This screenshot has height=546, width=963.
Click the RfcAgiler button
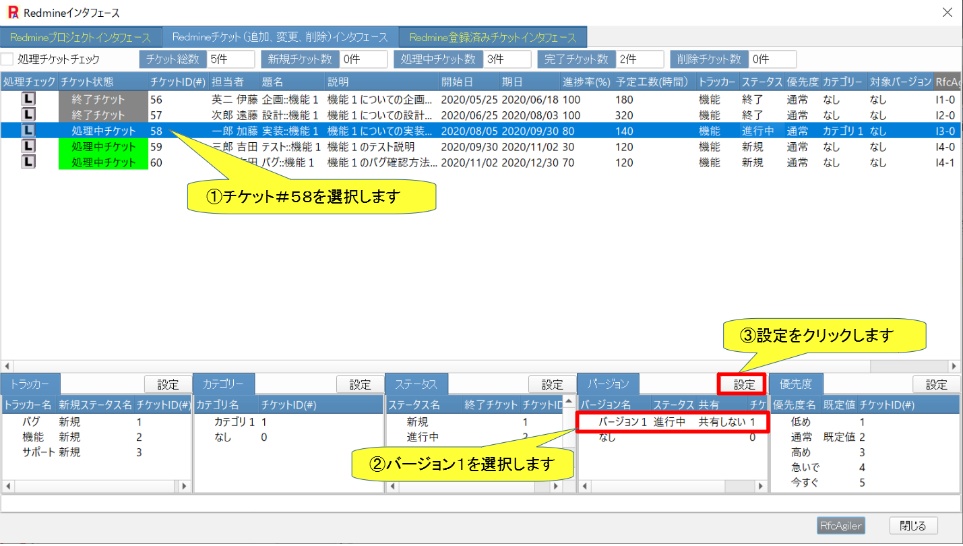(x=841, y=526)
